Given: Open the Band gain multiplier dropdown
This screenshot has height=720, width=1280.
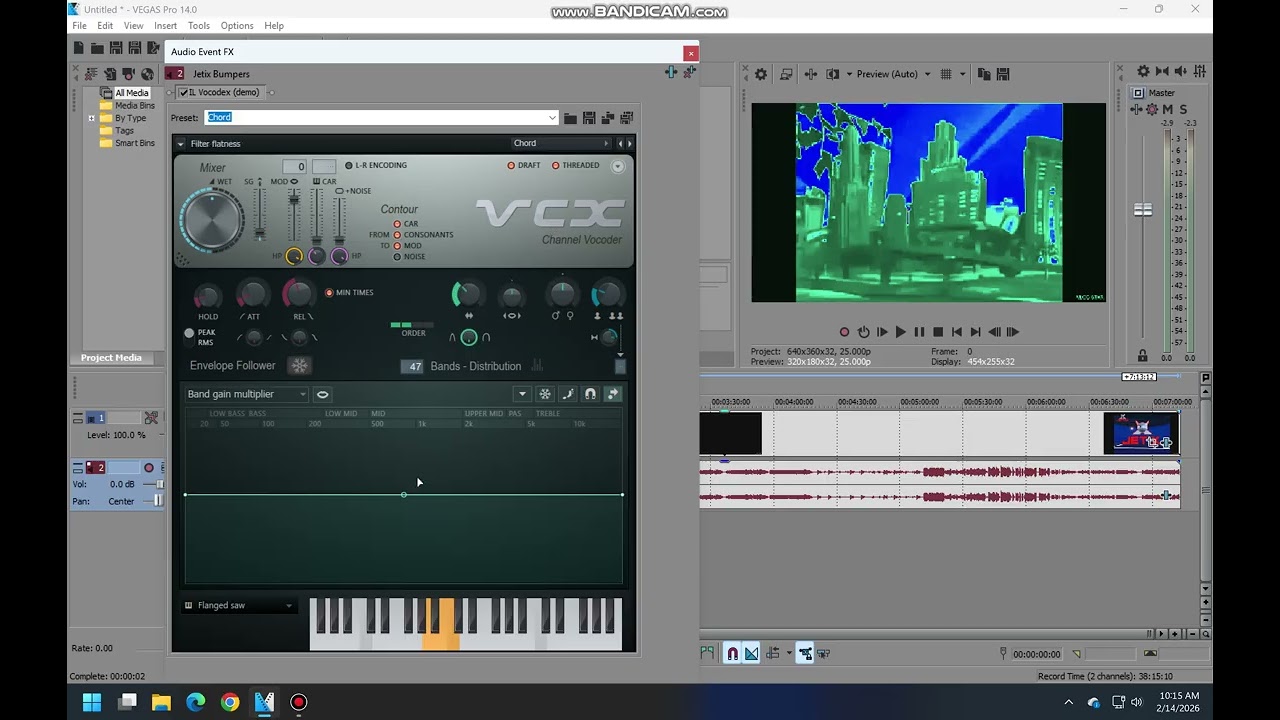Looking at the screenshot, I should coord(247,394).
